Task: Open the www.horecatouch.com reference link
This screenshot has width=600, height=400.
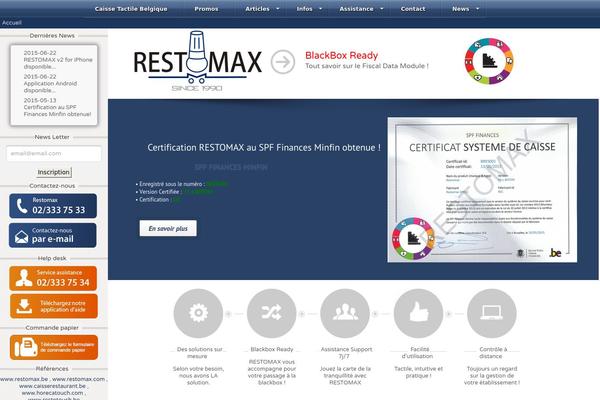Action: [x=52, y=393]
